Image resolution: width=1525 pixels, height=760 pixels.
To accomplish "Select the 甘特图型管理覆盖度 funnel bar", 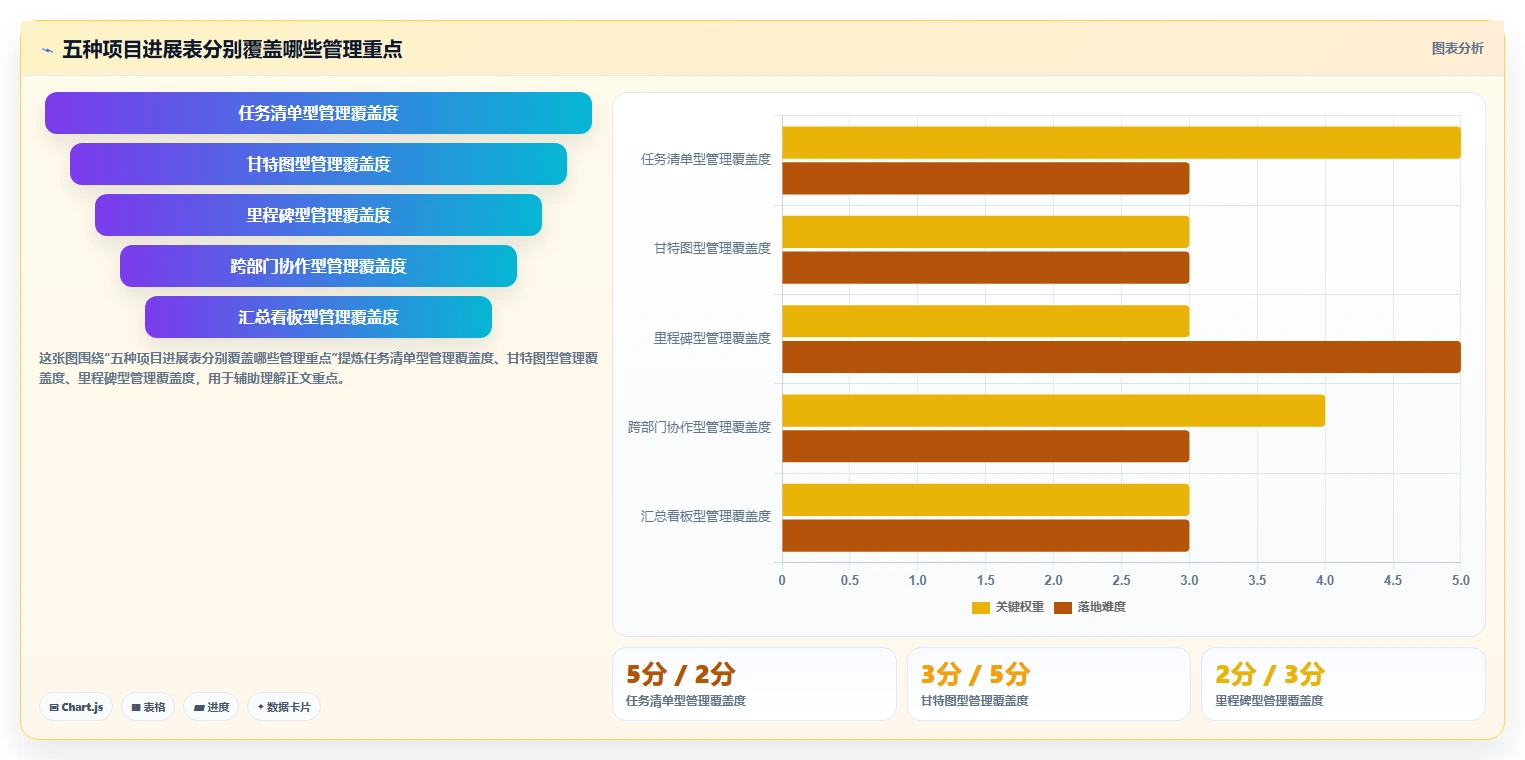I will [x=318, y=164].
